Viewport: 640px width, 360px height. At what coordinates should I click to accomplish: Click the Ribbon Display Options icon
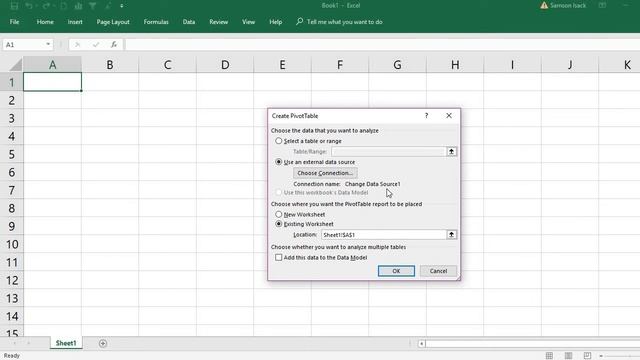(x=602, y=5)
